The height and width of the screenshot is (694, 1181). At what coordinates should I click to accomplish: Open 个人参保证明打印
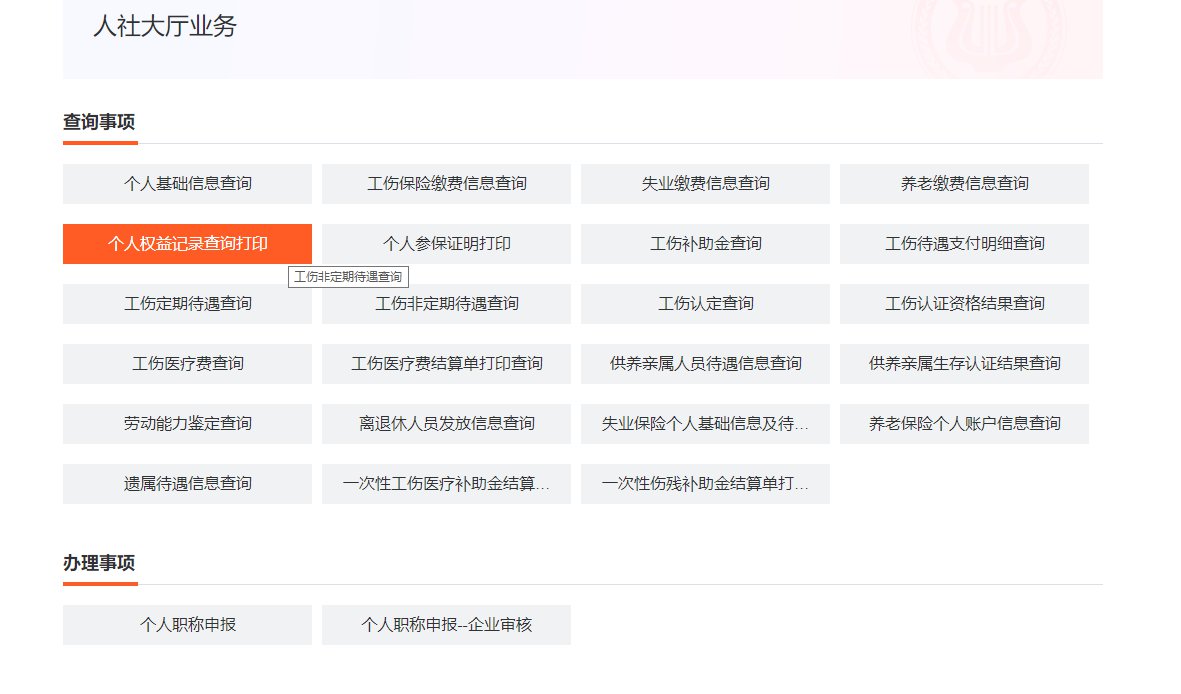click(446, 244)
